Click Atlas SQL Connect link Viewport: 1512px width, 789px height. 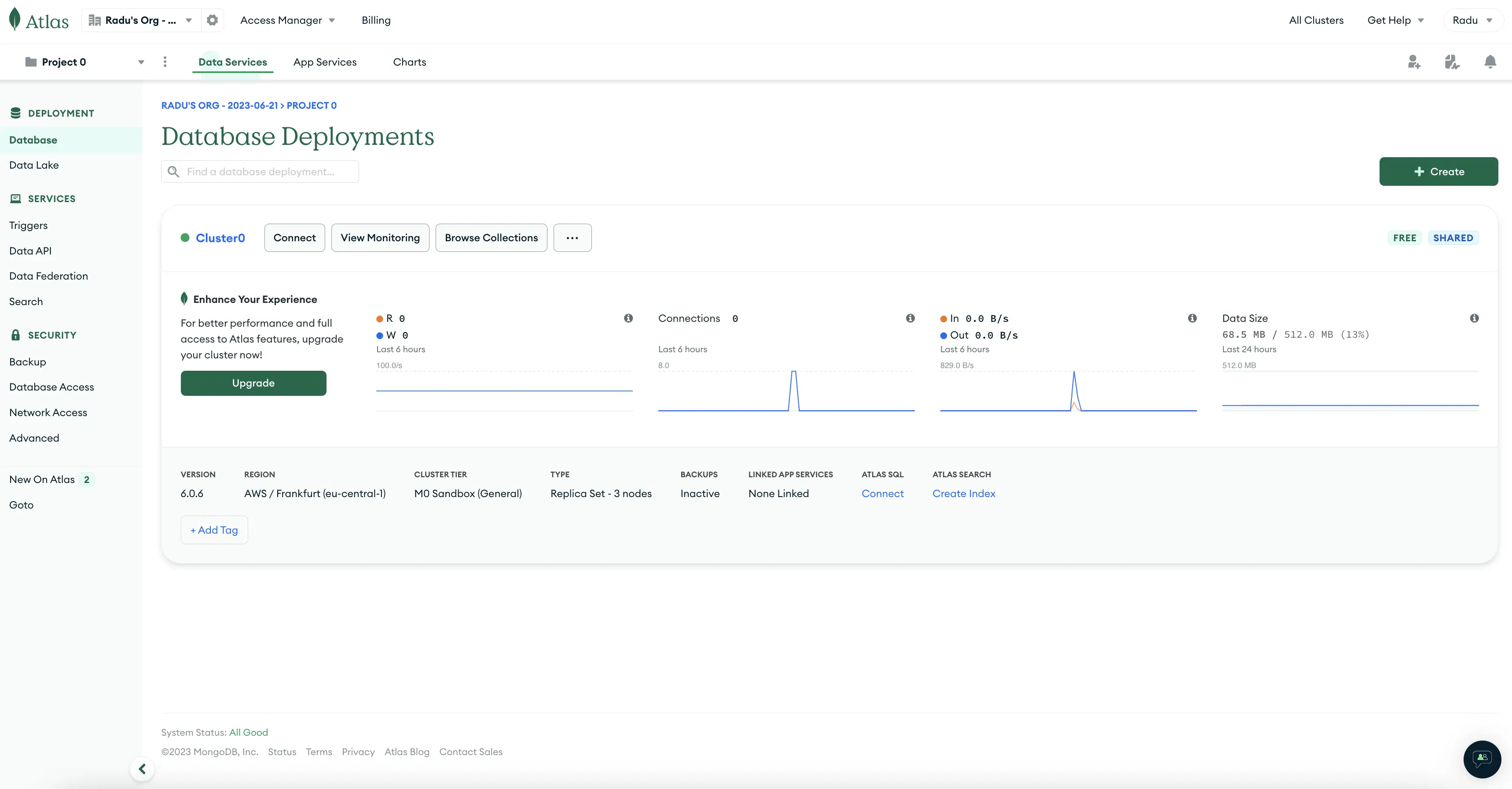882,494
